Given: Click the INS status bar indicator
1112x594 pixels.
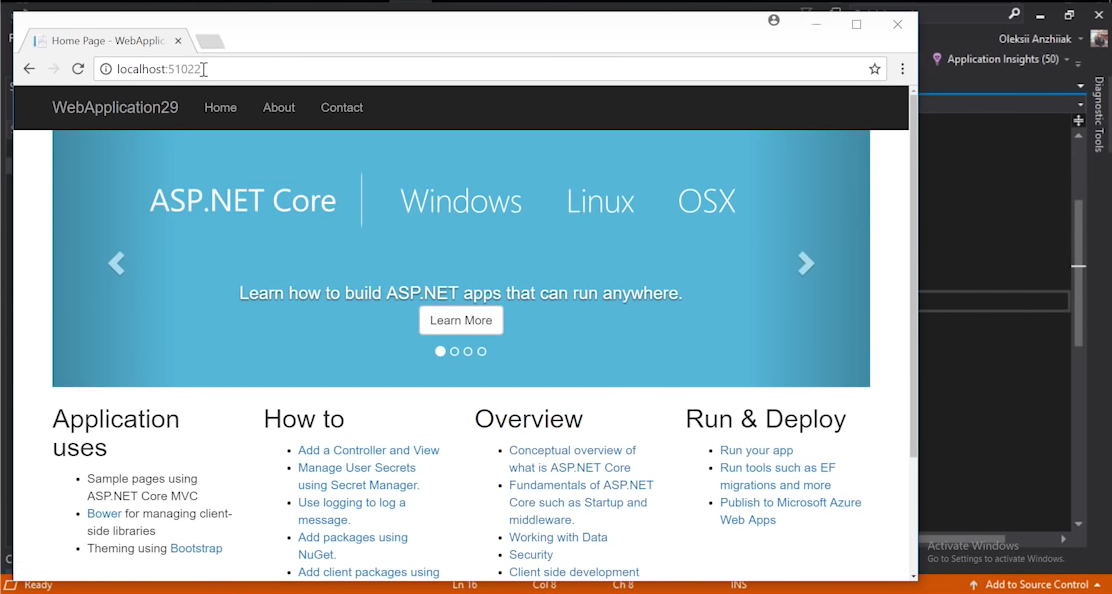Looking at the screenshot, I should 738,585.
